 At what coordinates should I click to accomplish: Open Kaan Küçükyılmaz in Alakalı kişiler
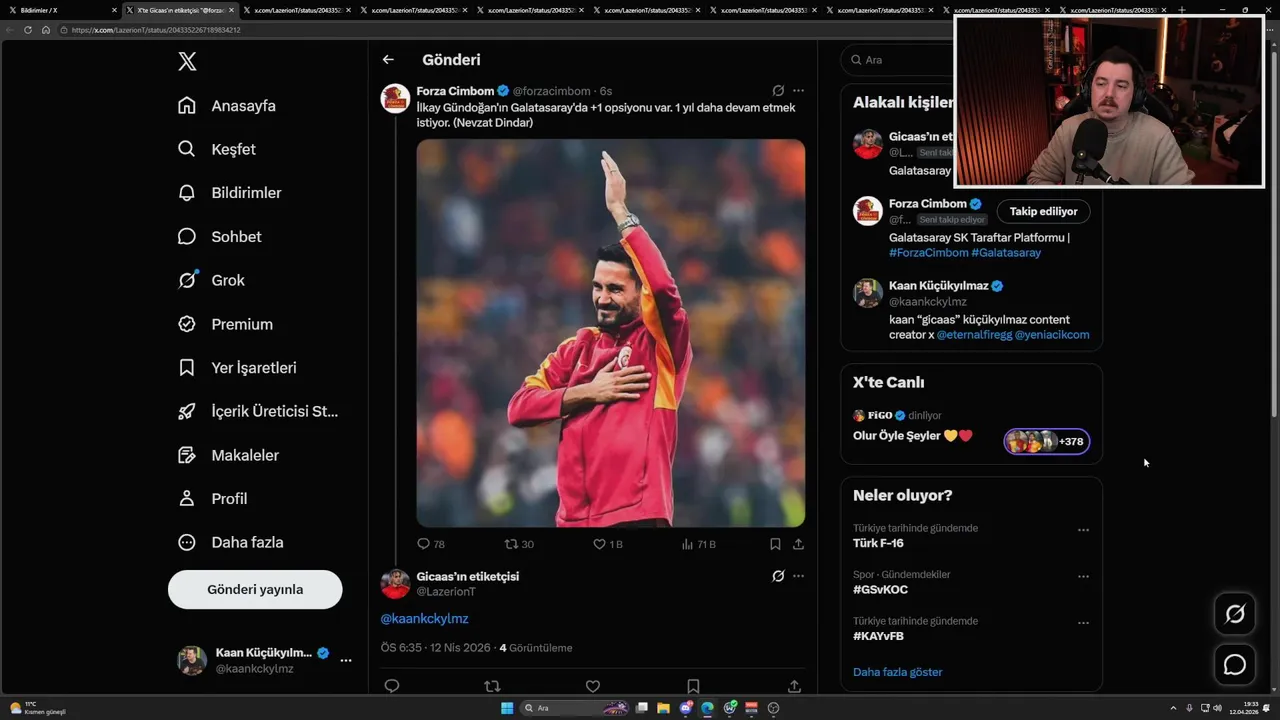click(x=938, y=286)
